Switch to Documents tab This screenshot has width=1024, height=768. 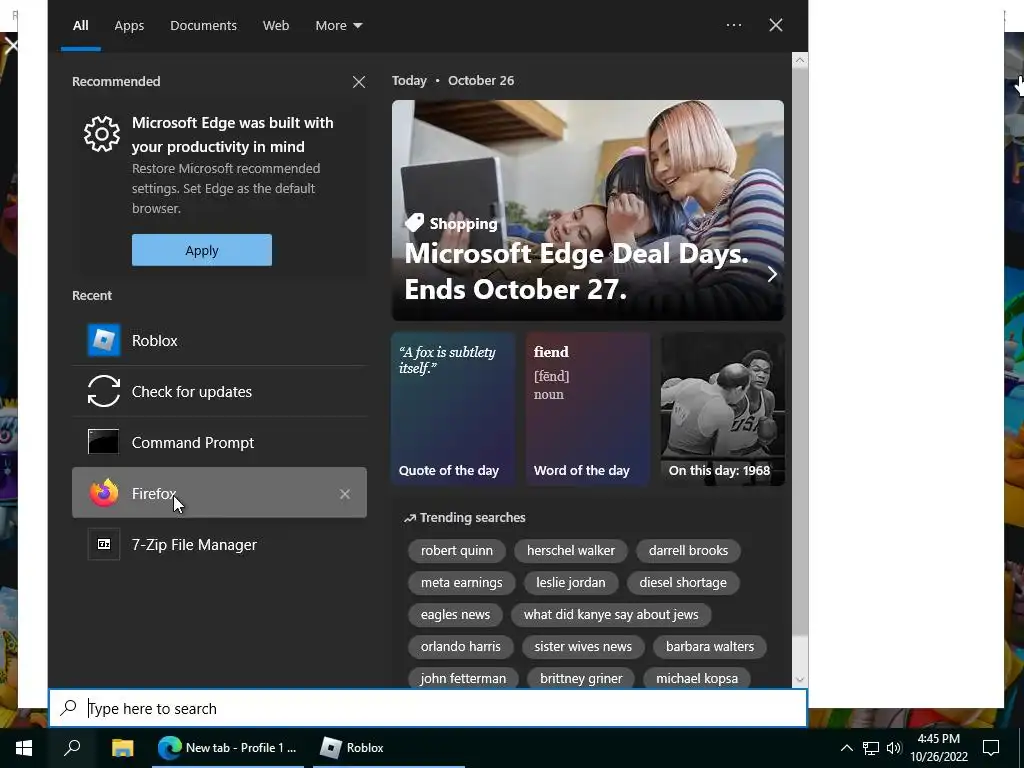tap(203, 25)
